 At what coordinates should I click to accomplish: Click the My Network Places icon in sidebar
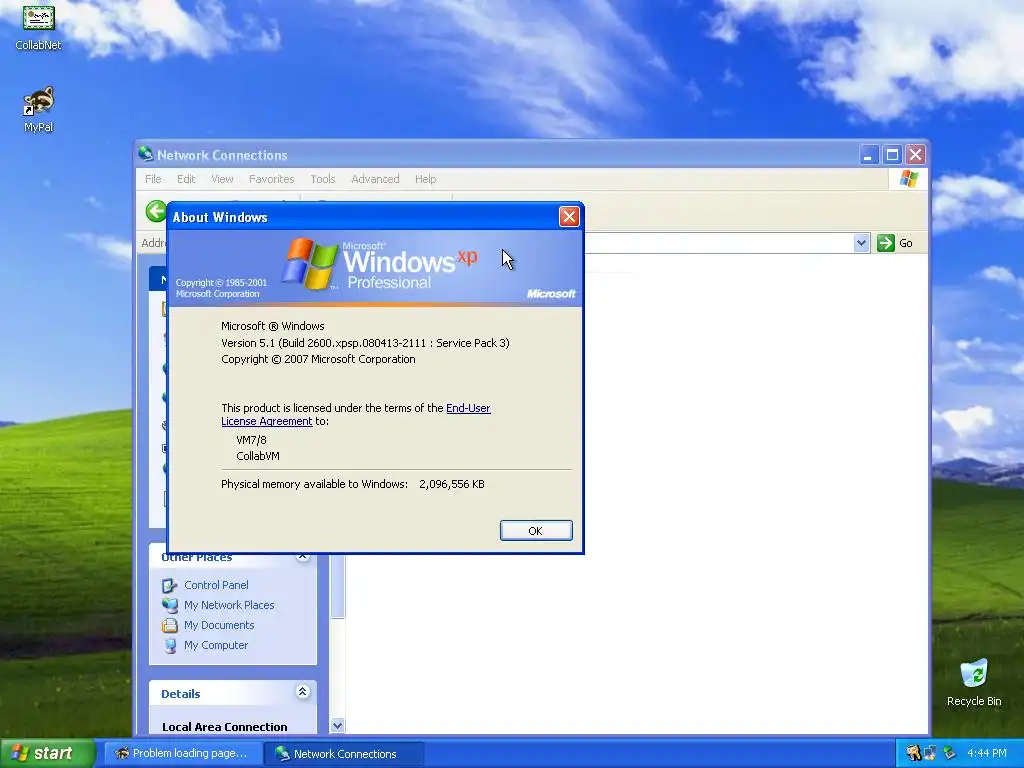[170, 605]
